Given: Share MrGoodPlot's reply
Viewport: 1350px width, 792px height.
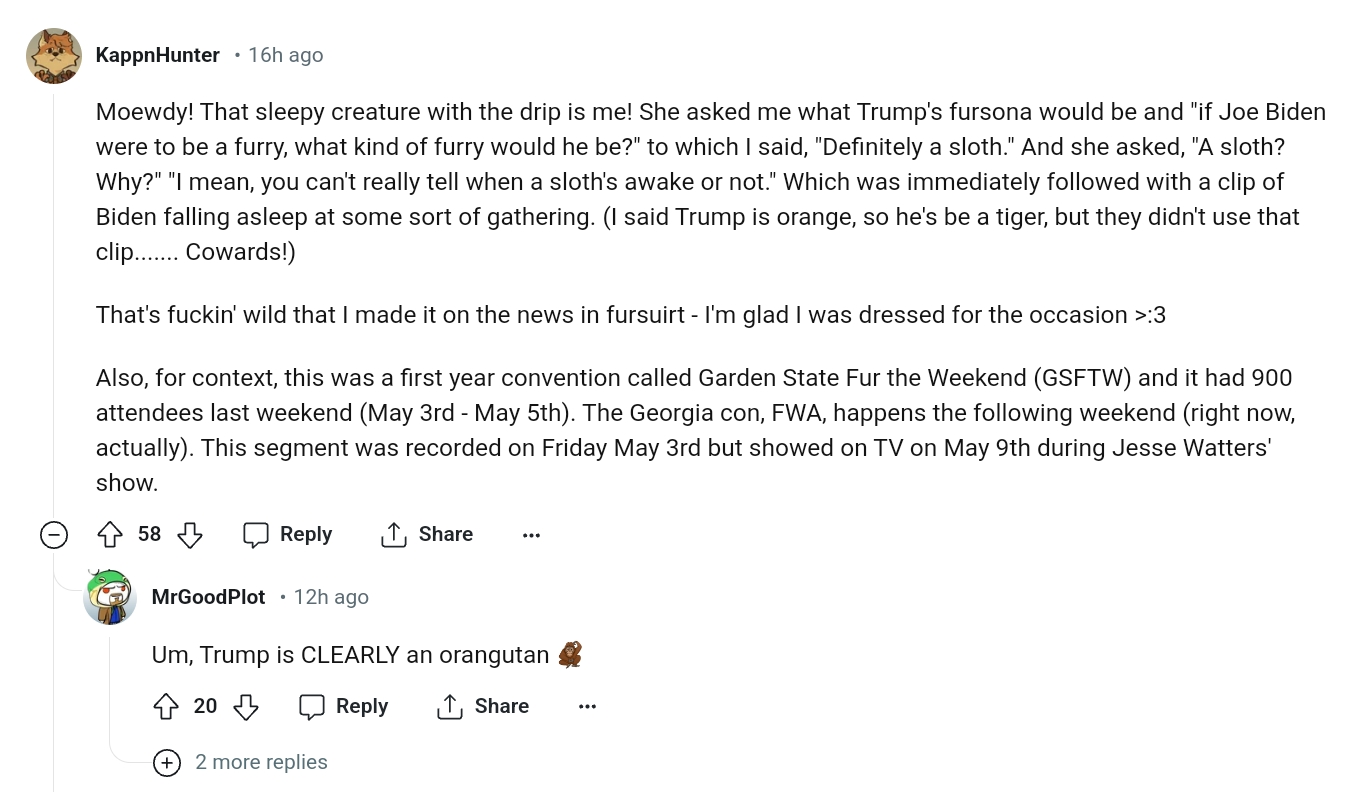Looking at the screenshot, I should click(x=483, y=707).
